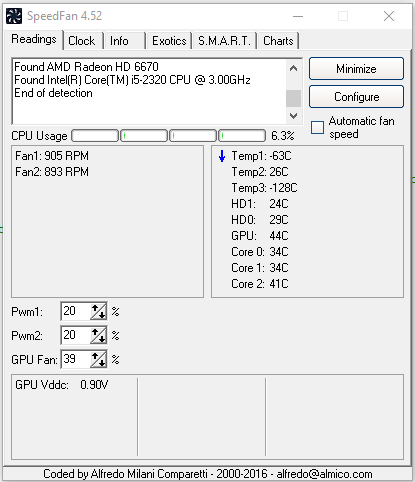Click the Minimize button

(356, 69)
